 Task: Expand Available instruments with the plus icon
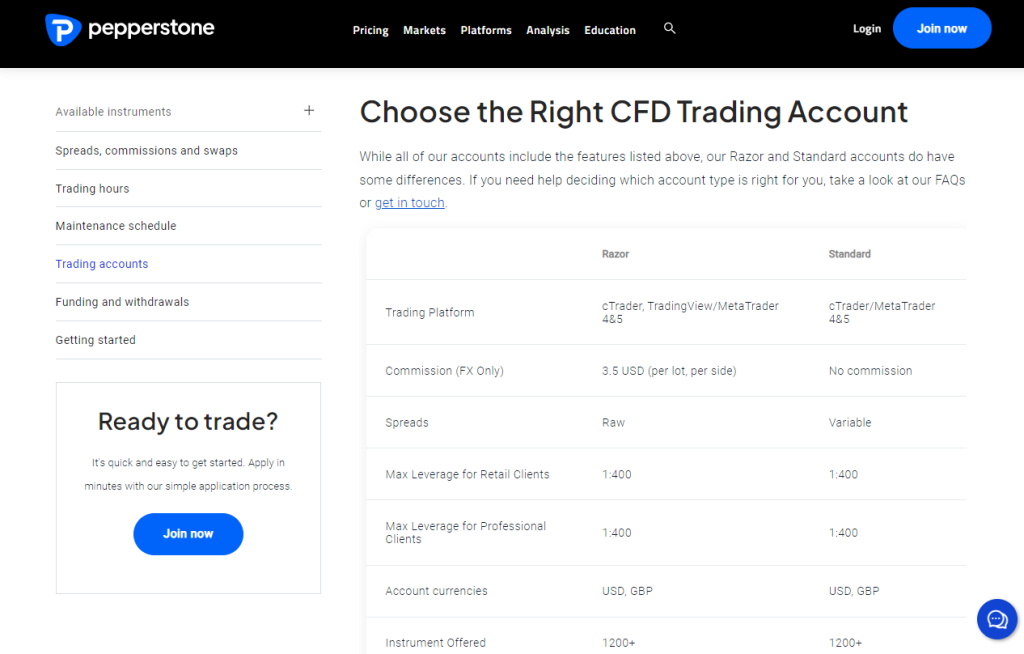309,110
